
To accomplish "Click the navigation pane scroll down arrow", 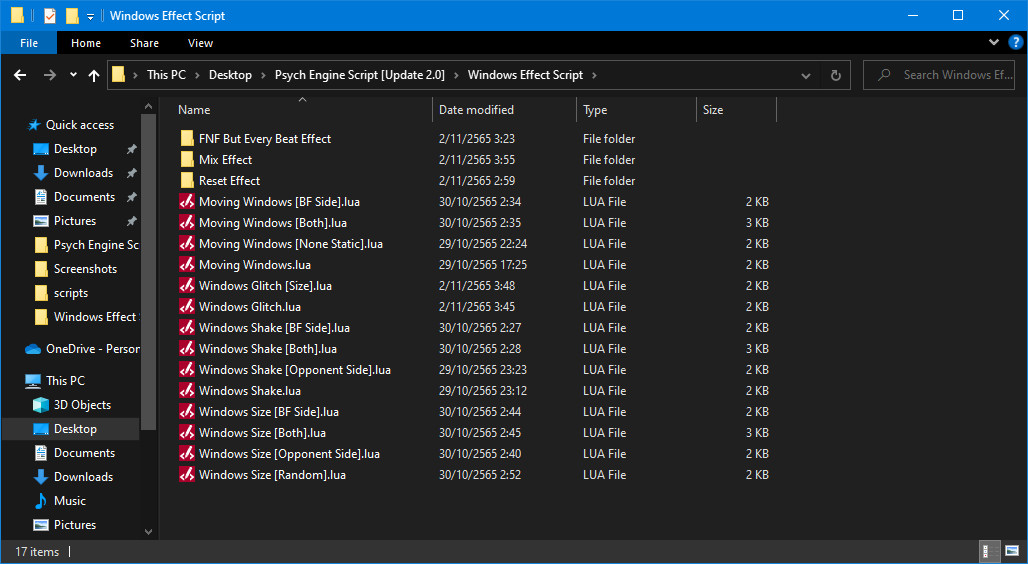I will point(148,531).
